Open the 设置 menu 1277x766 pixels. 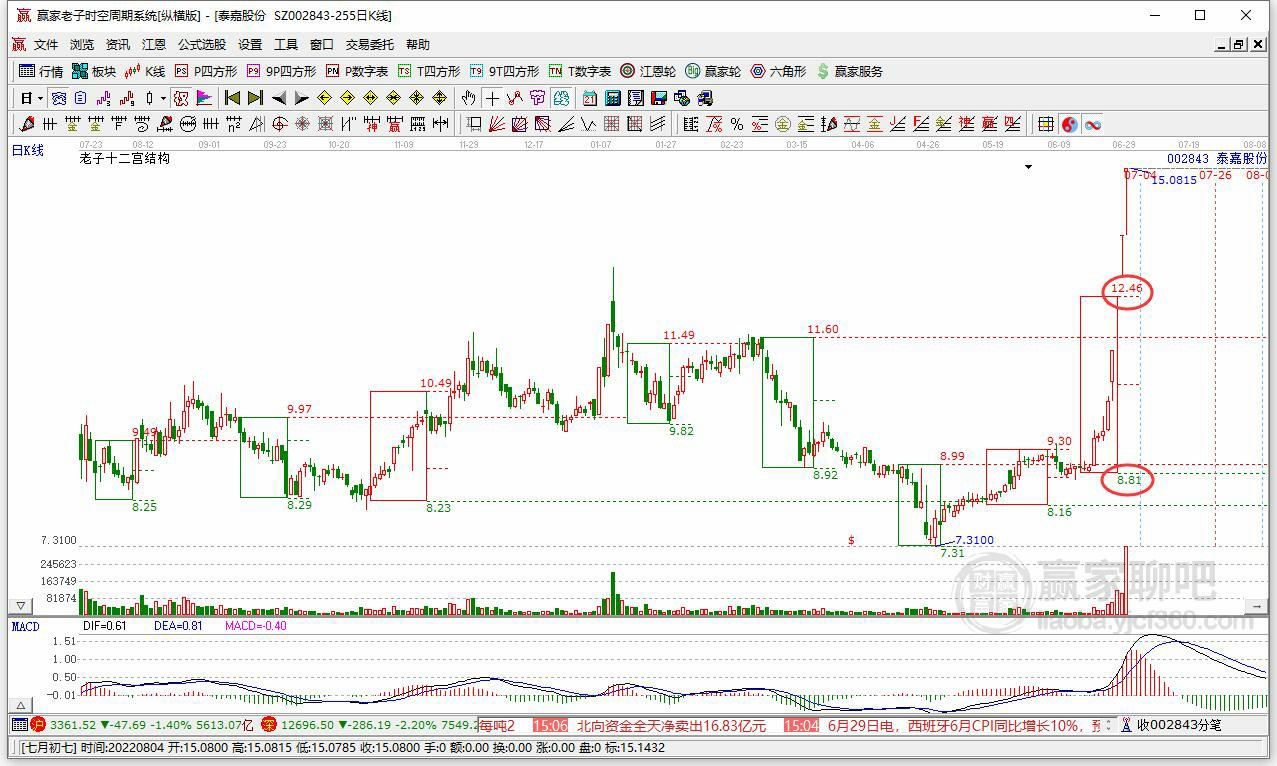(x=250, y=45)
